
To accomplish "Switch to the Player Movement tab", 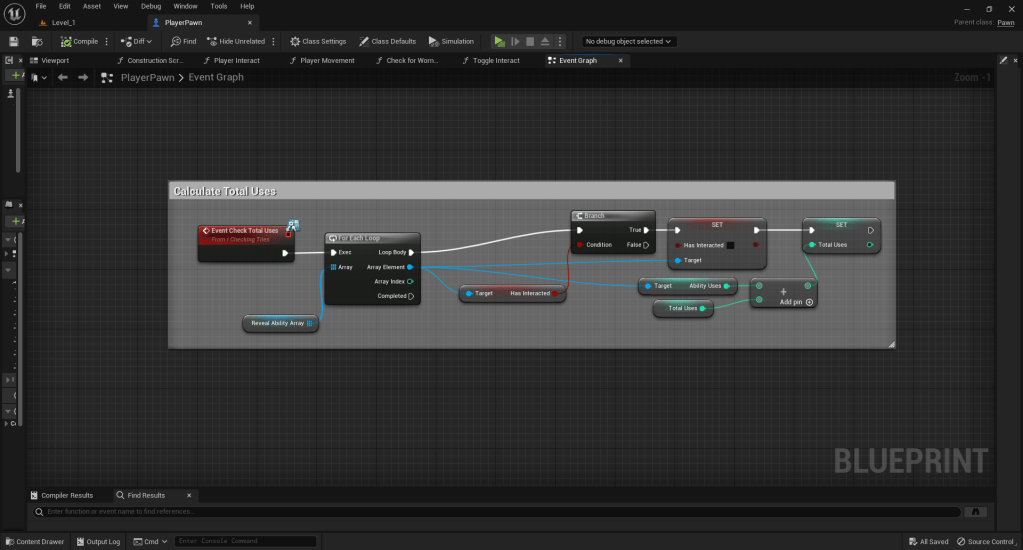I will click(x=327, y=60).
